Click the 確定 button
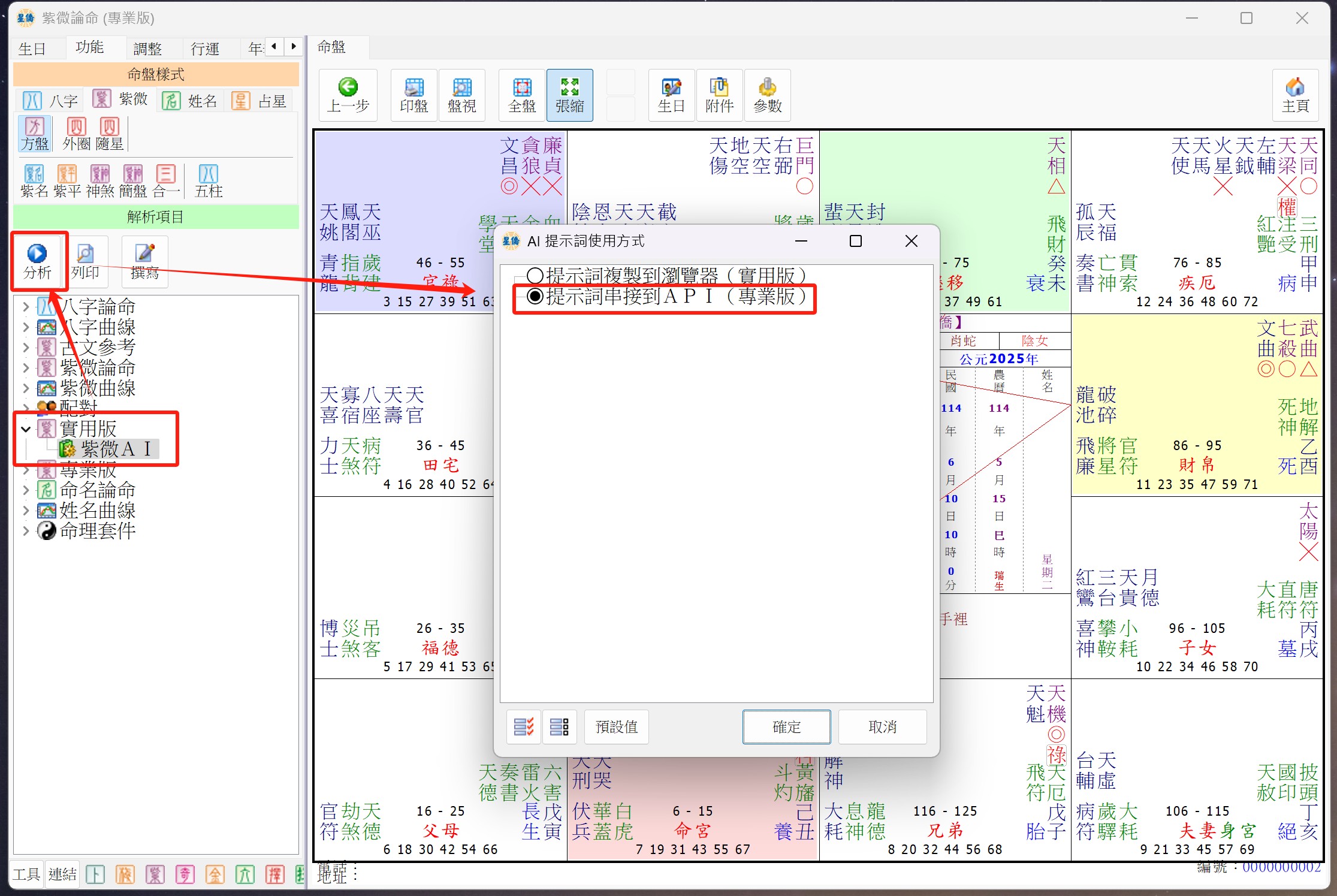 [x=786, y=727]
